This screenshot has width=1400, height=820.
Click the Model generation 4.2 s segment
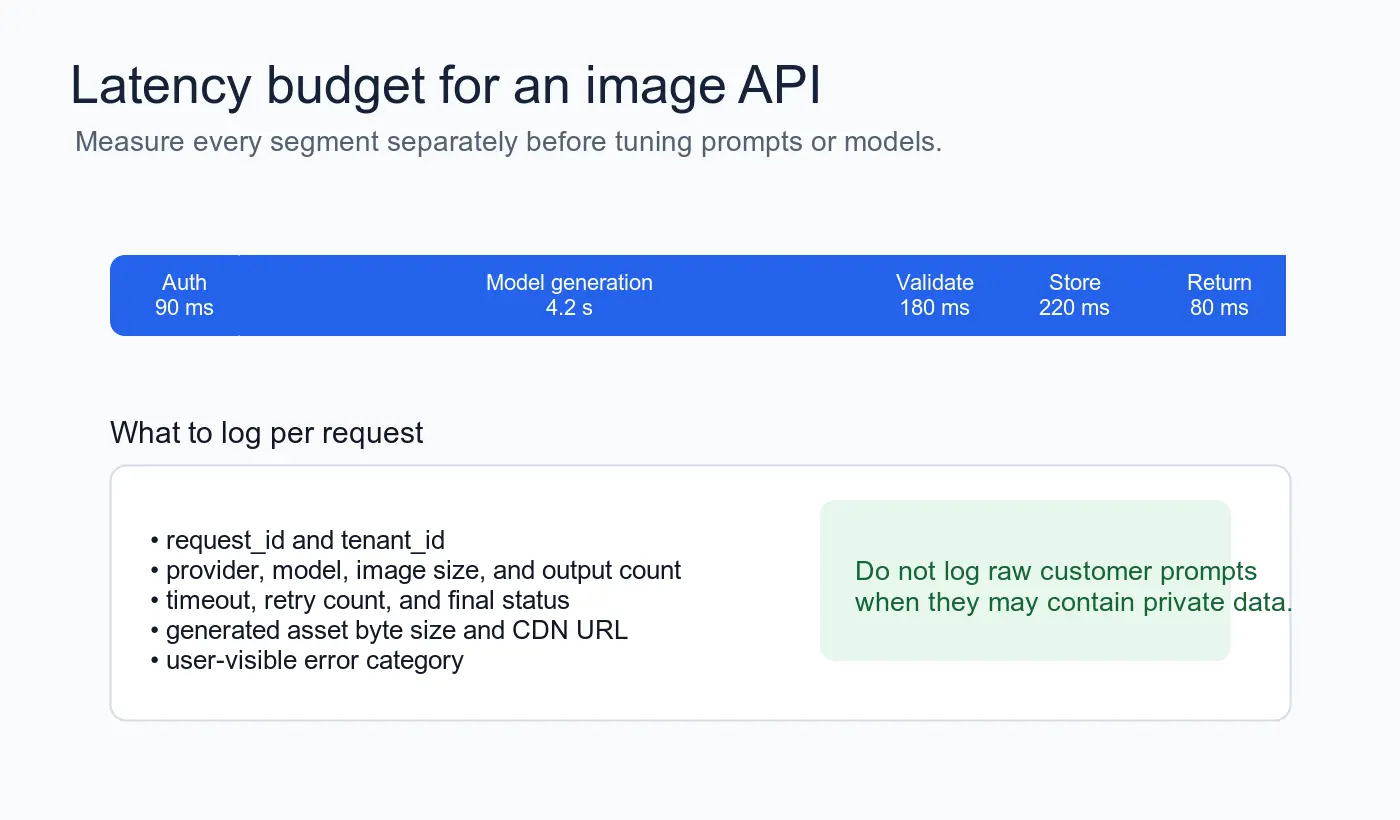coord(569,295)
